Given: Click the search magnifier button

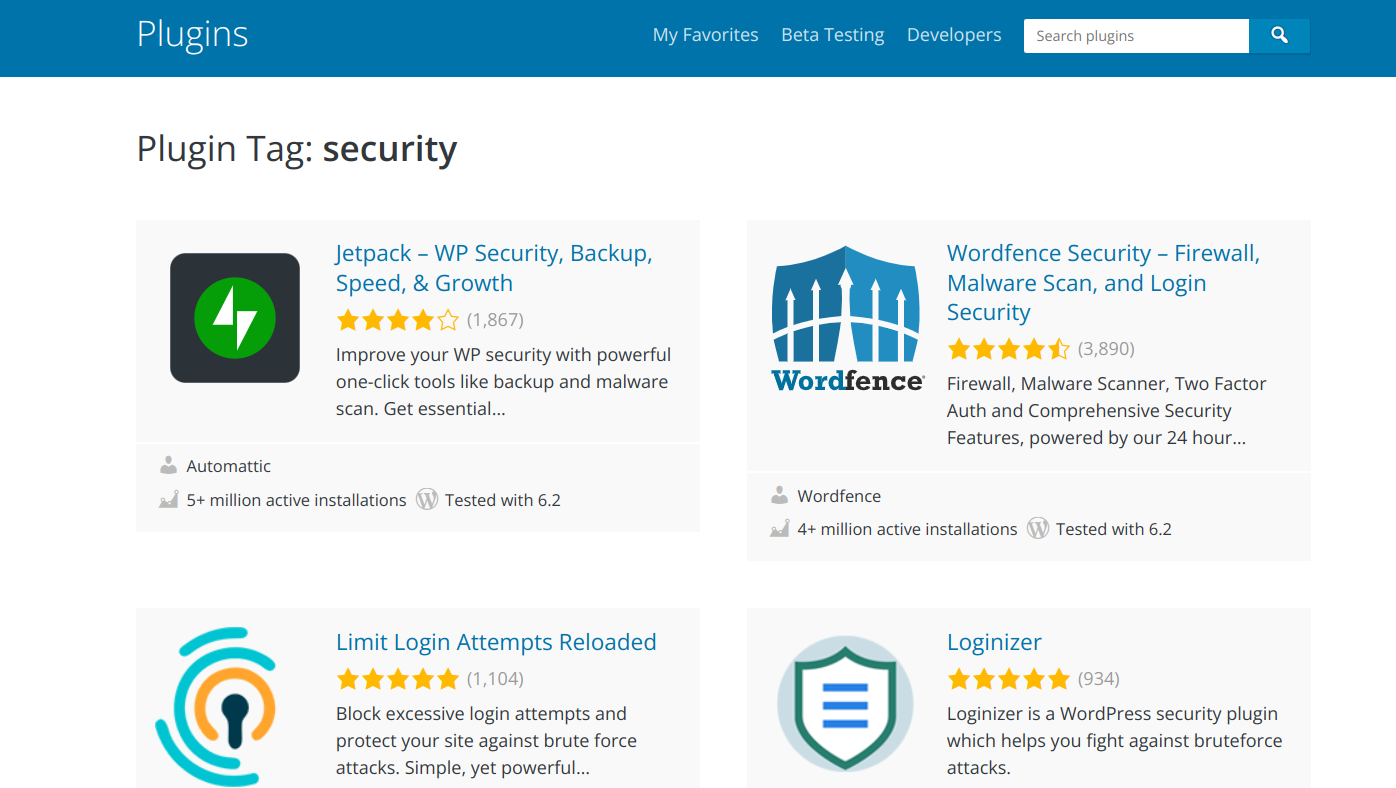Looking at the screenshot, I should click(1279, 36).
